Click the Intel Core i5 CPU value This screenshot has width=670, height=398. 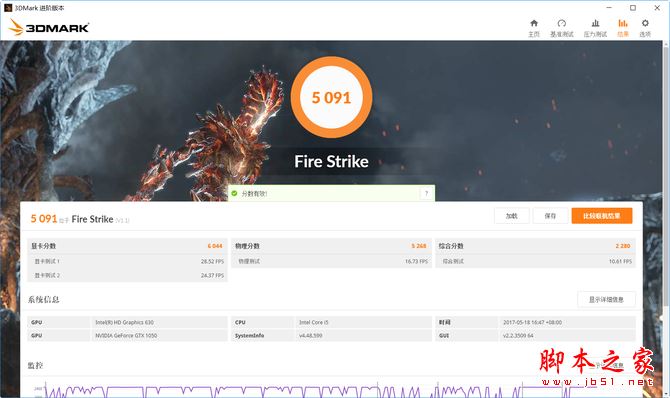(x=314, y=322)
